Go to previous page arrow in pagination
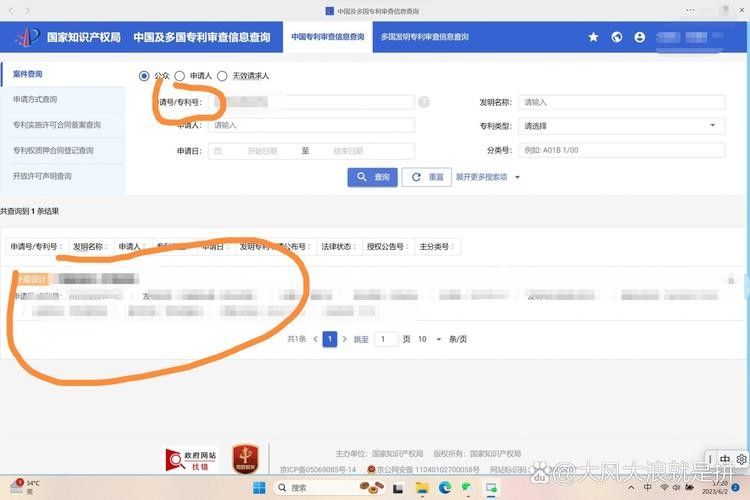 pyautogui.click(x=315, y=339)
